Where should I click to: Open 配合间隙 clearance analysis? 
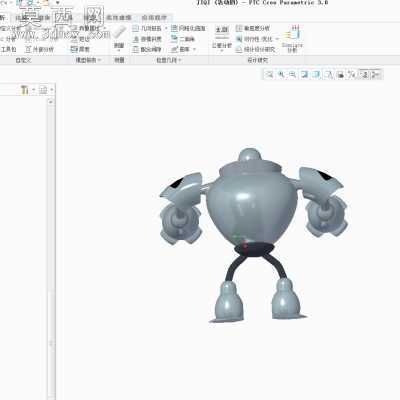[147, 49]
